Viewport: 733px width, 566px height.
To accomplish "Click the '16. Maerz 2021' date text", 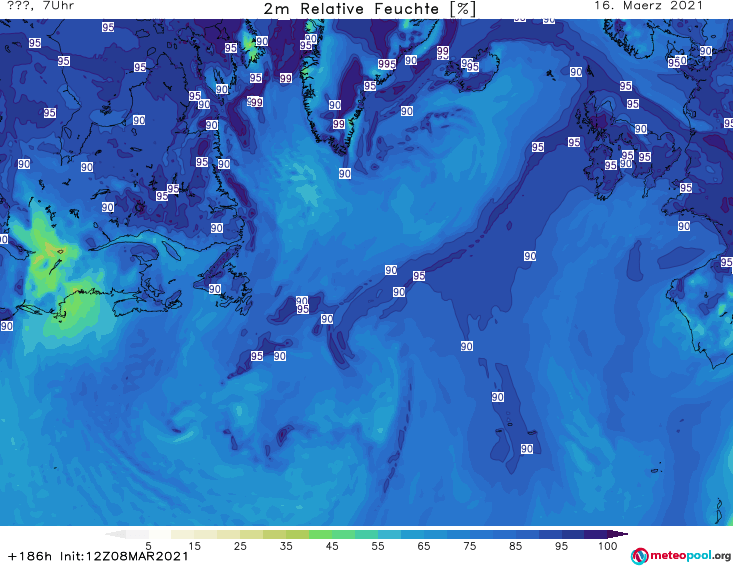I will click(648, 6).
